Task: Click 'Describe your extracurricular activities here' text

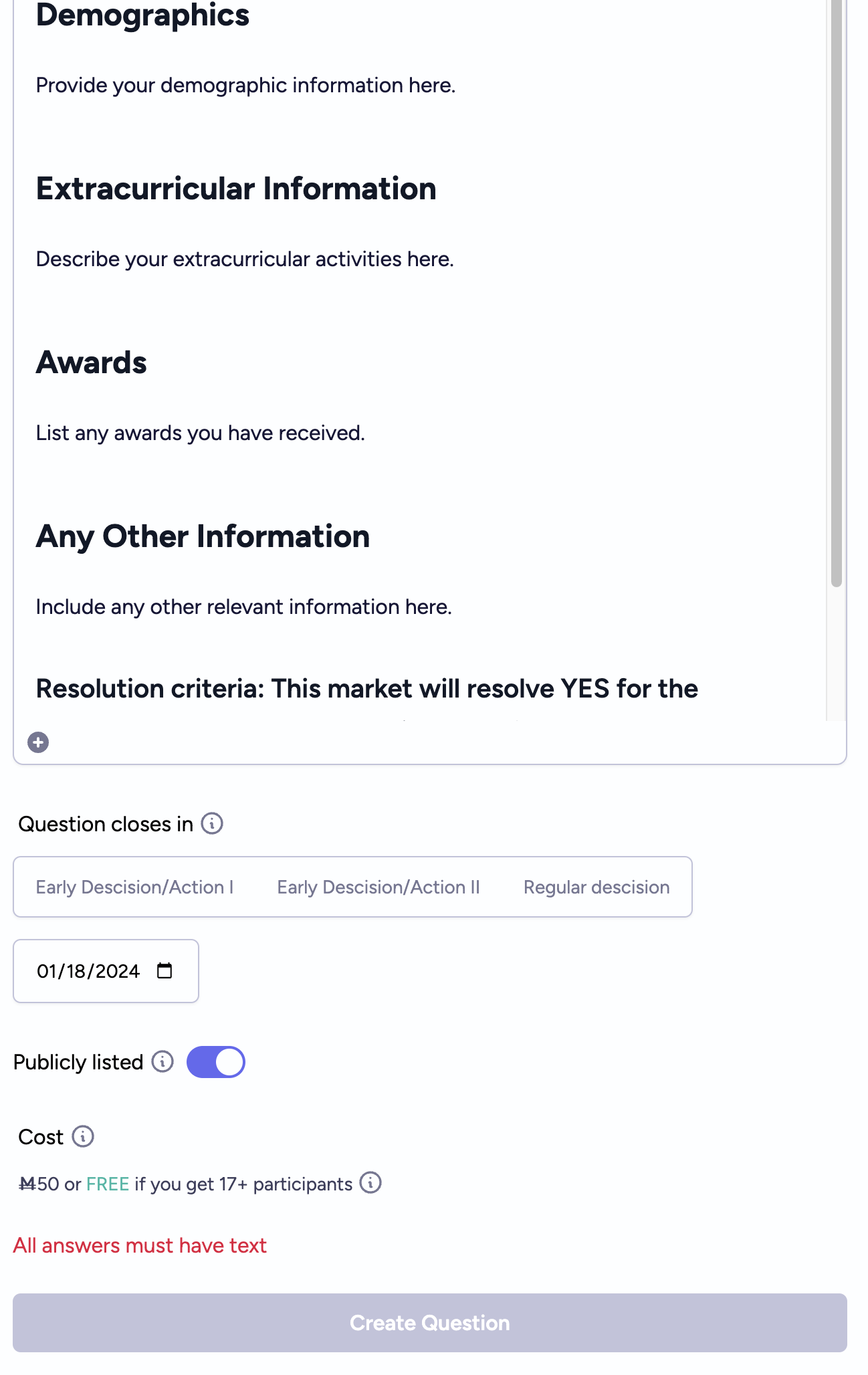Action: tap(245, 259)
